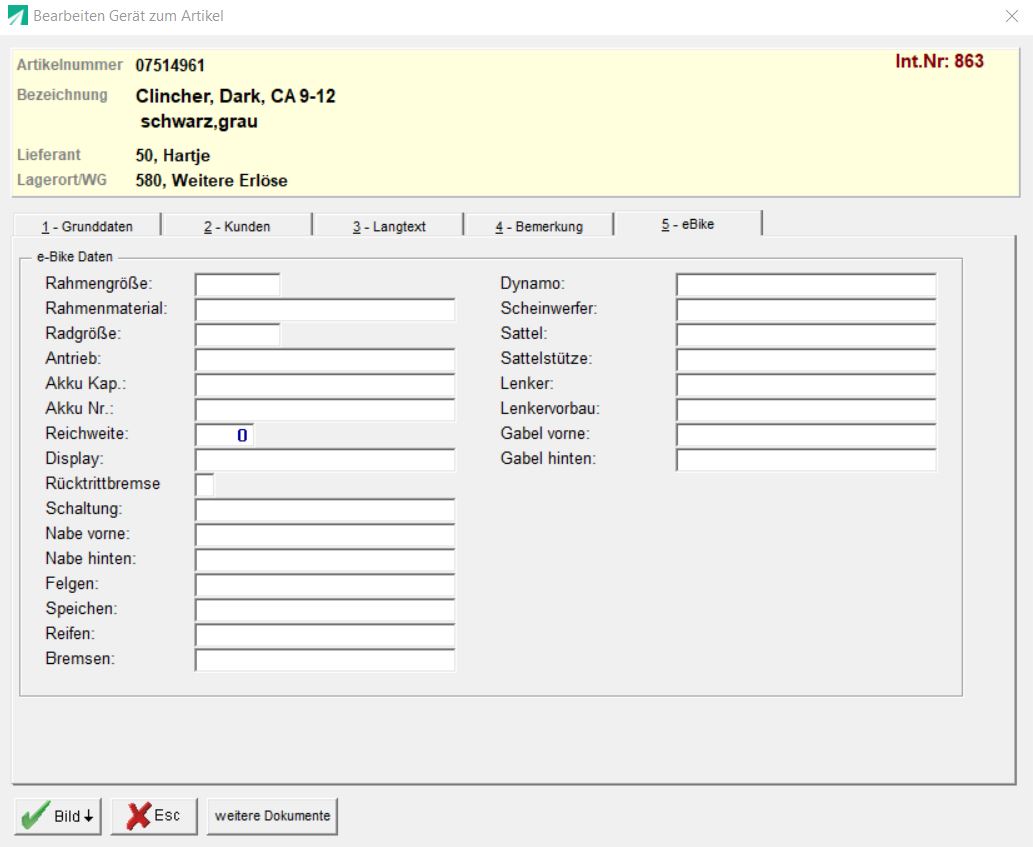Viewport: 1033px width, 847px height.
Task: Close the Bearbeiten Gerät dialog window
Action: click(1010, 16)
